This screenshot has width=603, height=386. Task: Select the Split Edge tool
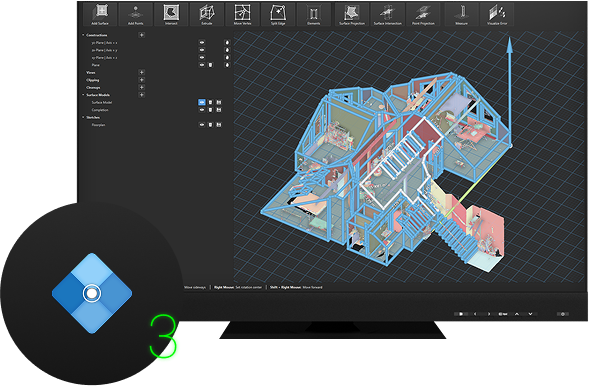[278, 15]
